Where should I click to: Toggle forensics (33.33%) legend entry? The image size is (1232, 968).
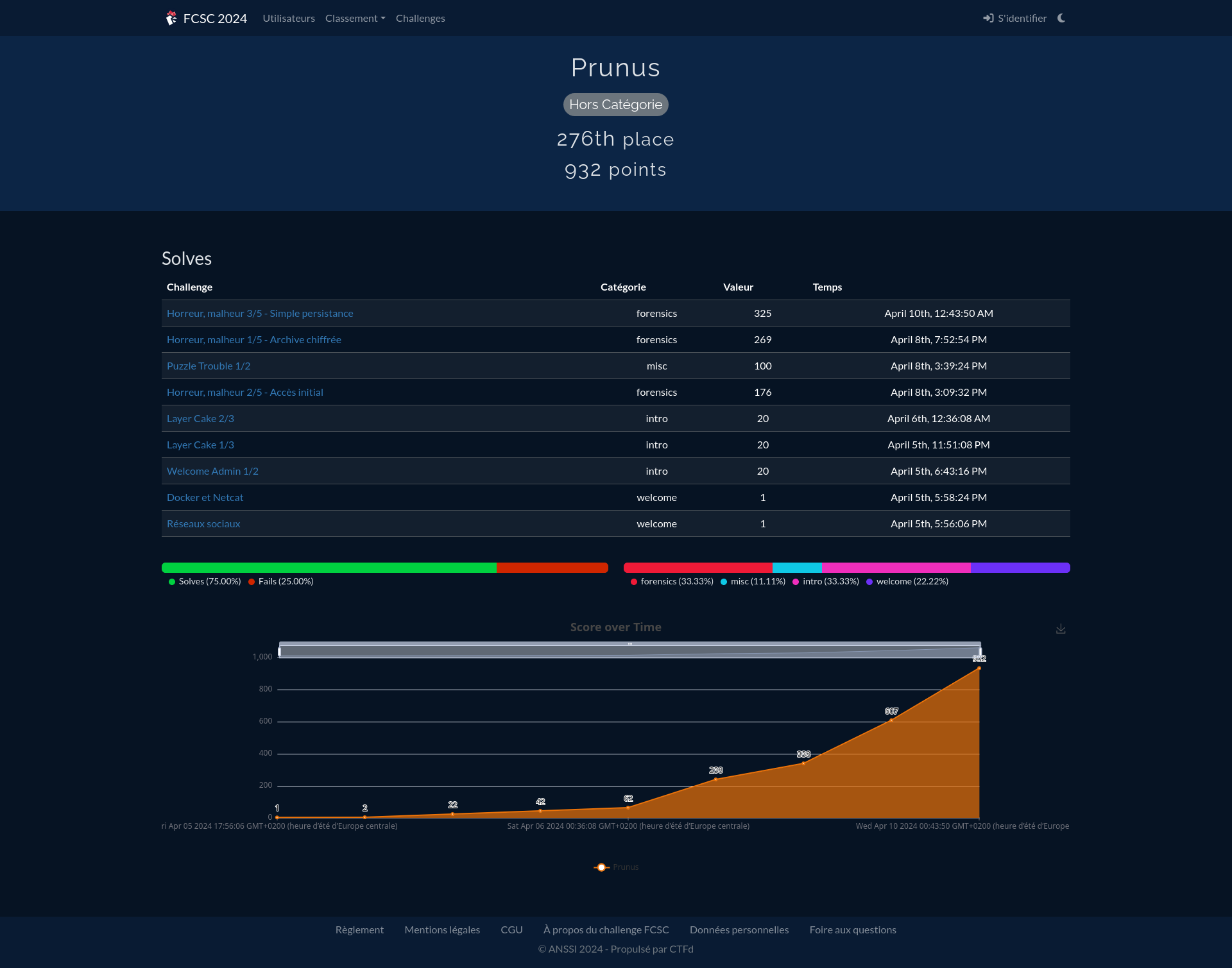coord(672,581)
